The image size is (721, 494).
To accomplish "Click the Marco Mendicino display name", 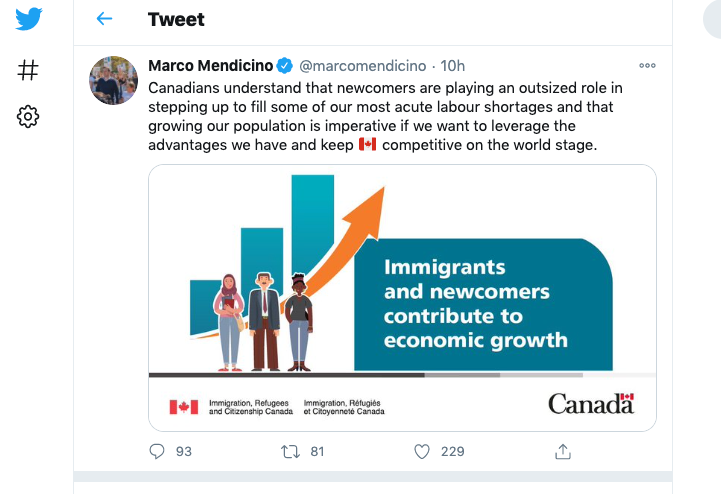I will pos(211,66).
